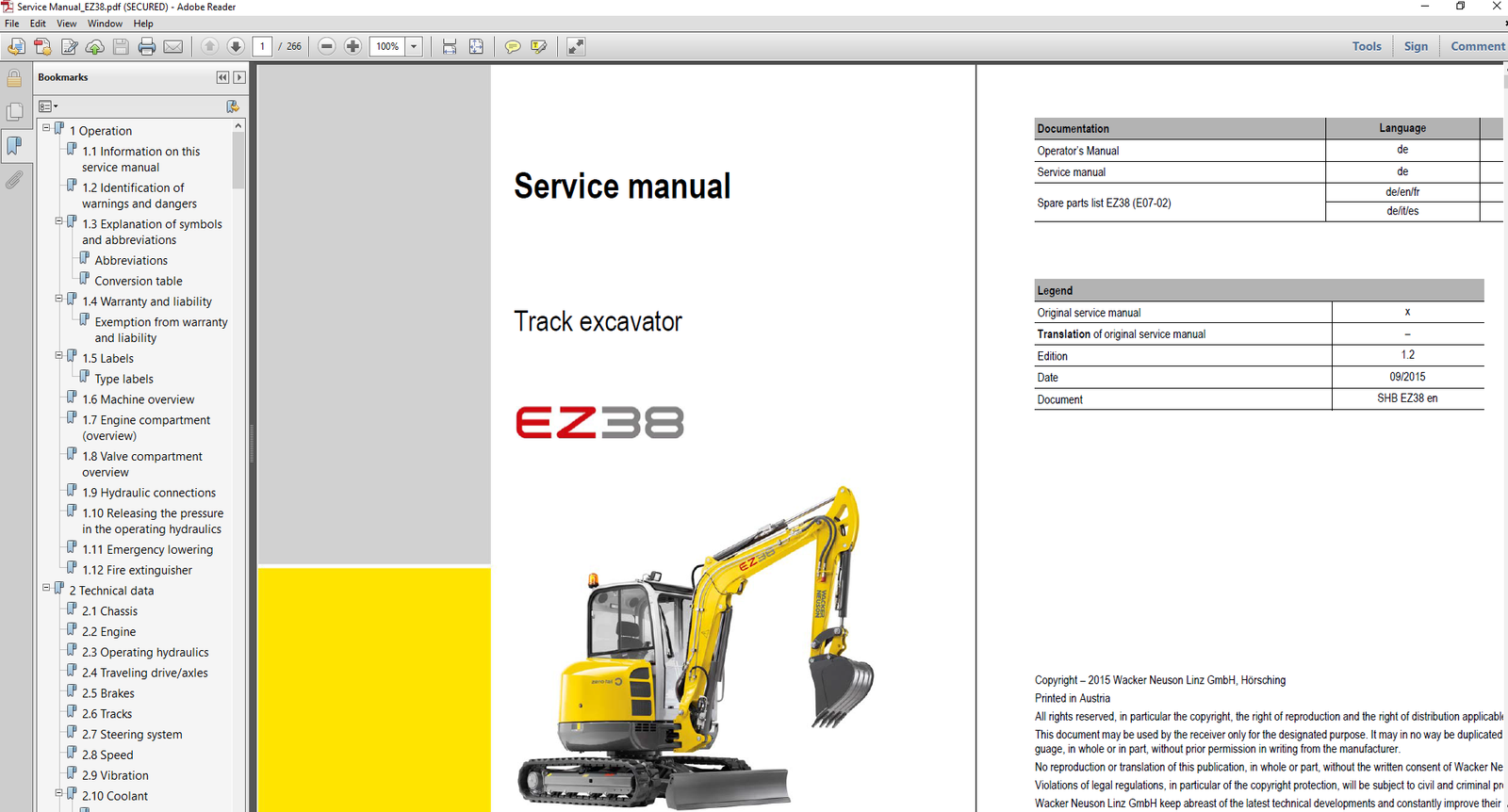This screenshot has width=1508, height=812.
Task: Toggle the Attachments paperclip panel
Action: point(14,179)
